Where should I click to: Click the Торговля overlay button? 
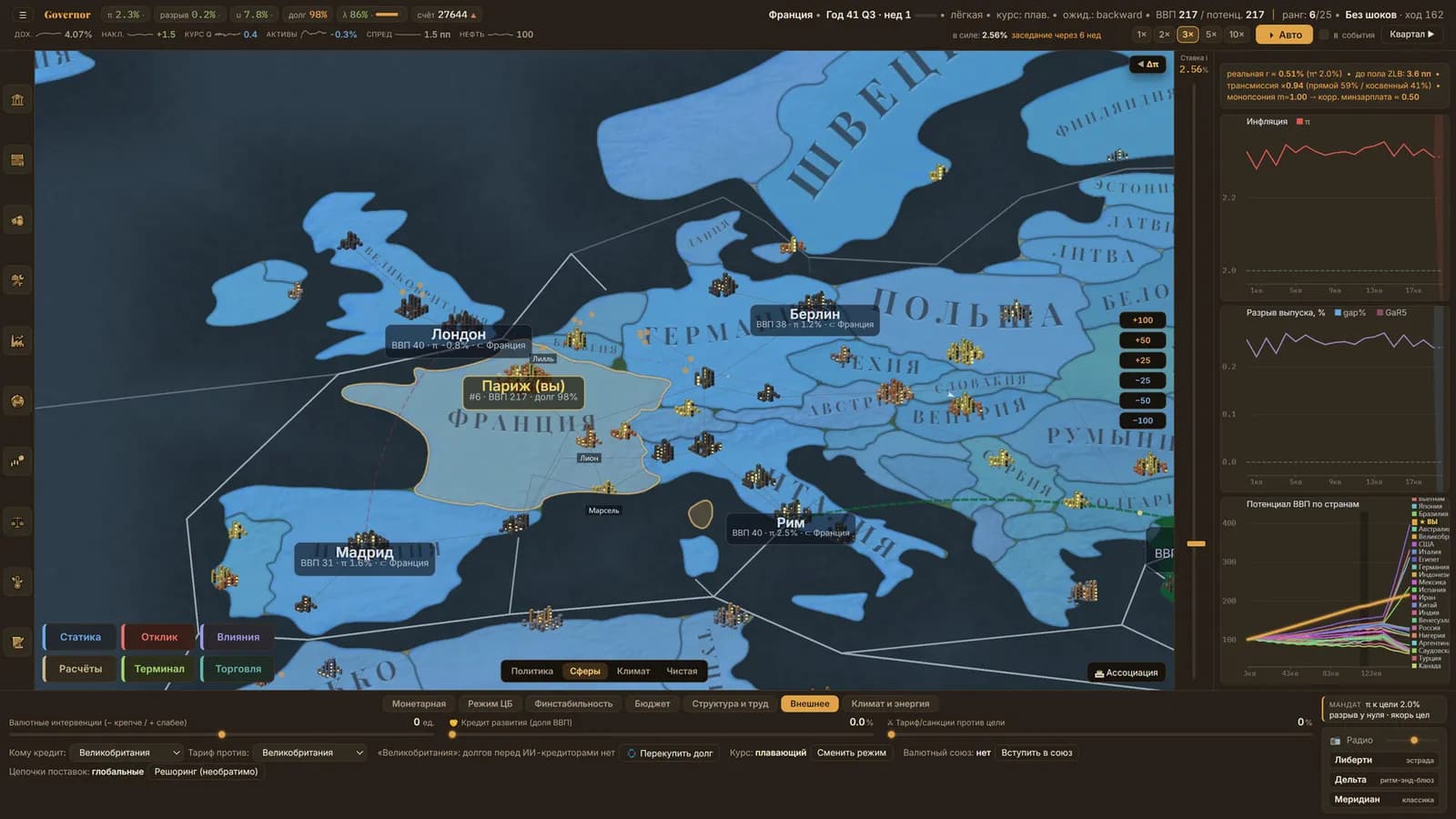[238, 669]
